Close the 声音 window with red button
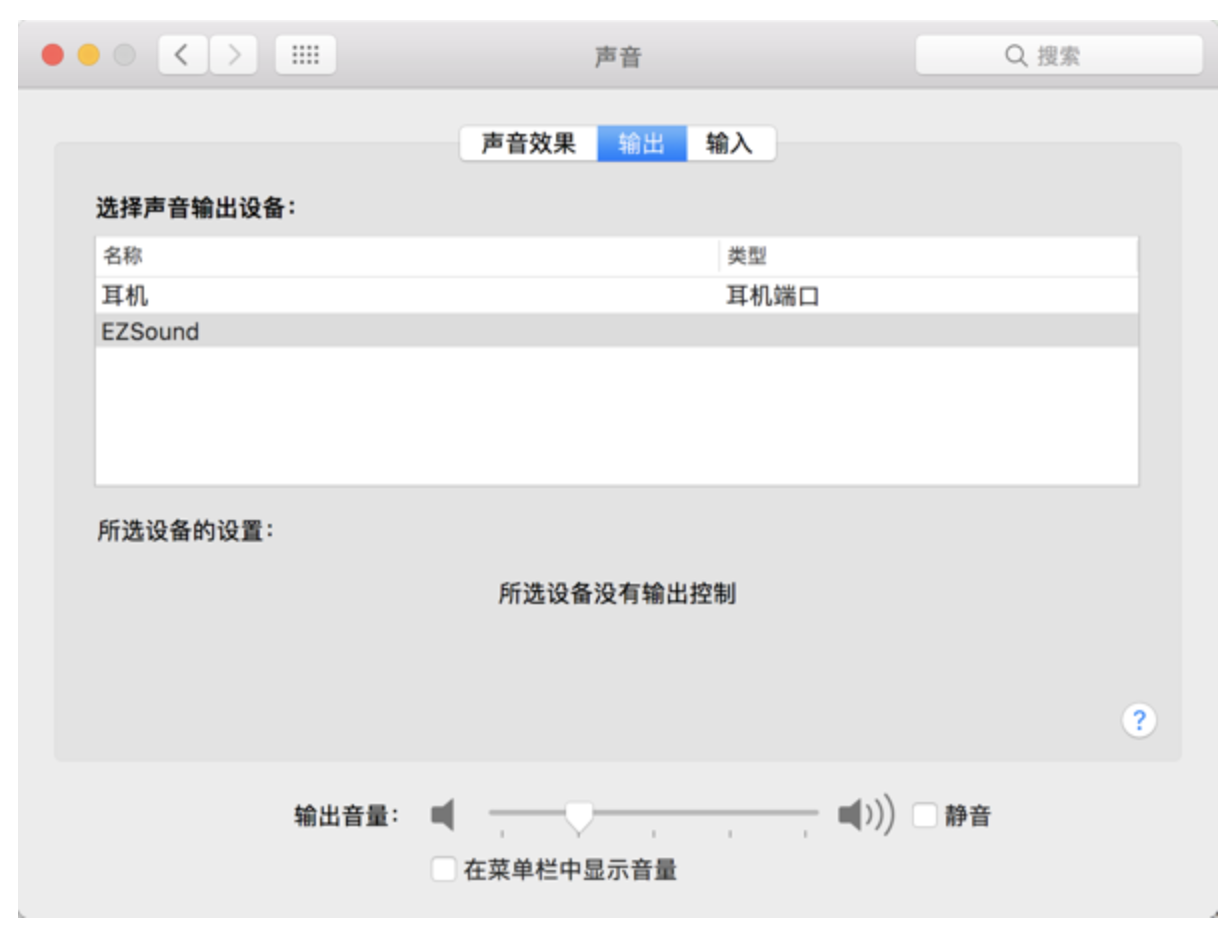1222x934 pixels. pos(52,55)
